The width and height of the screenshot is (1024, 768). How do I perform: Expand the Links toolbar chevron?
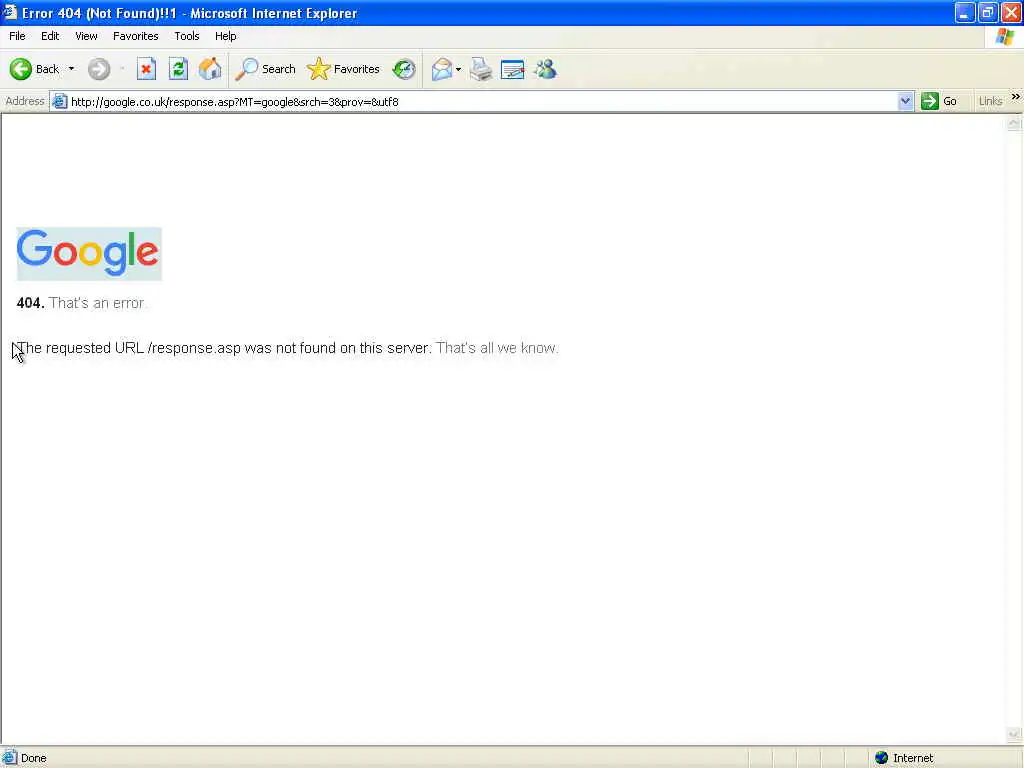1016,97
